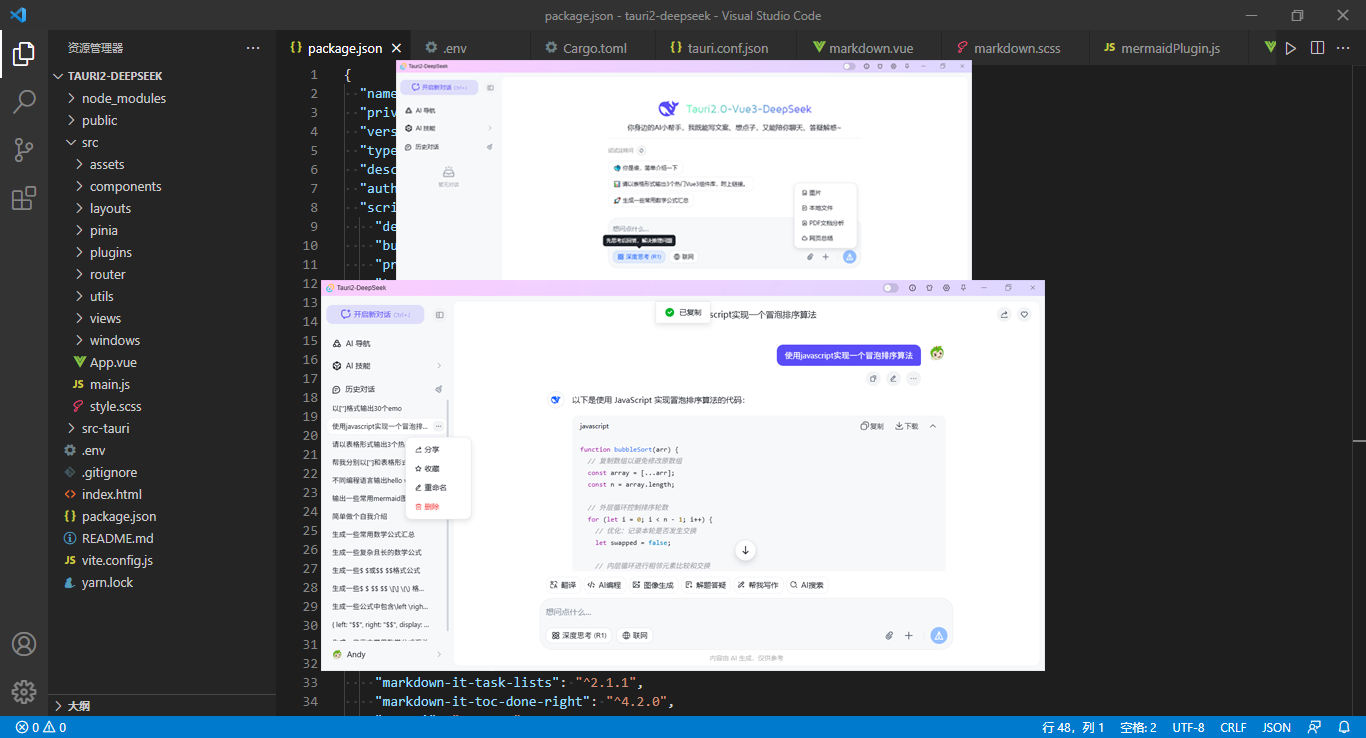Toggle the title bar switch in the bubble sort chat window
Viewport: 1366px width, 738px height.
pos(890,288)
